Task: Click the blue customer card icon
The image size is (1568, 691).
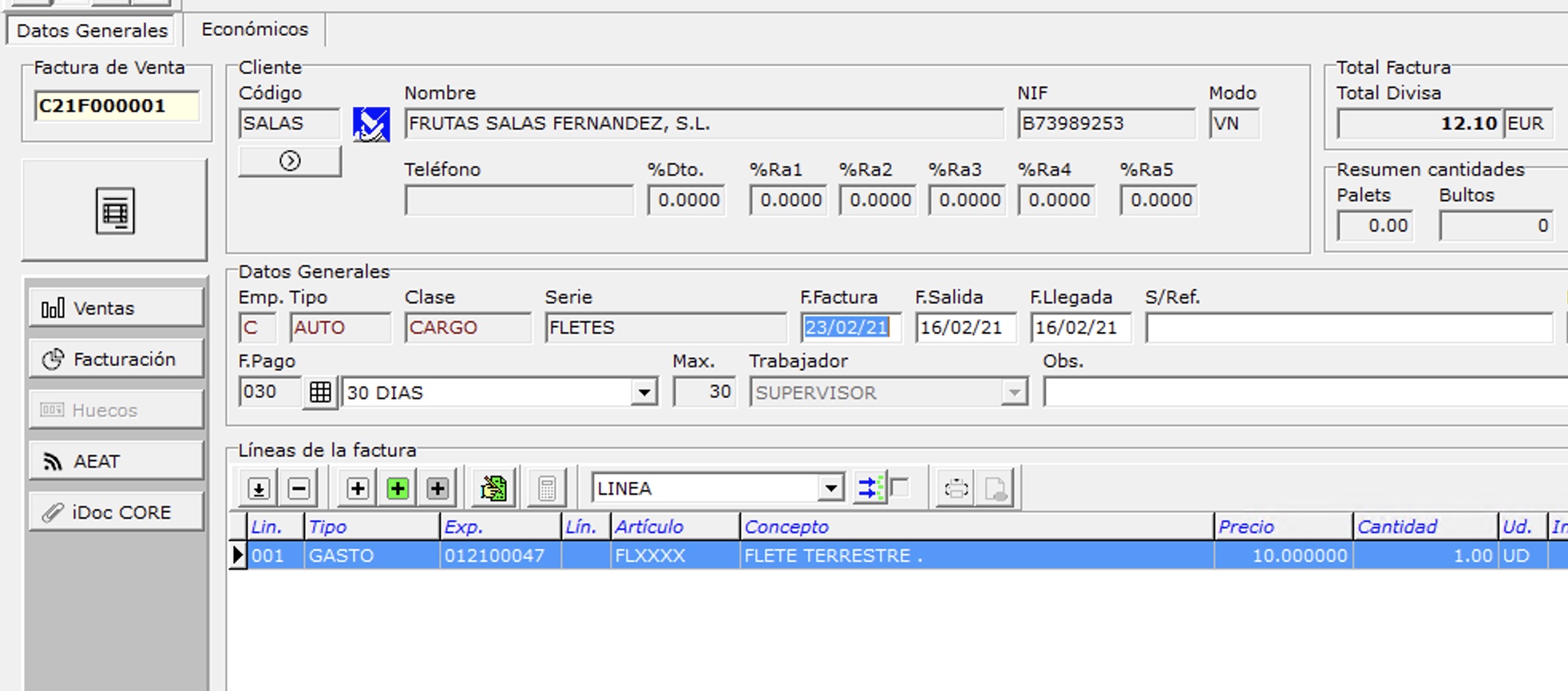Action: tap(371, 124)
